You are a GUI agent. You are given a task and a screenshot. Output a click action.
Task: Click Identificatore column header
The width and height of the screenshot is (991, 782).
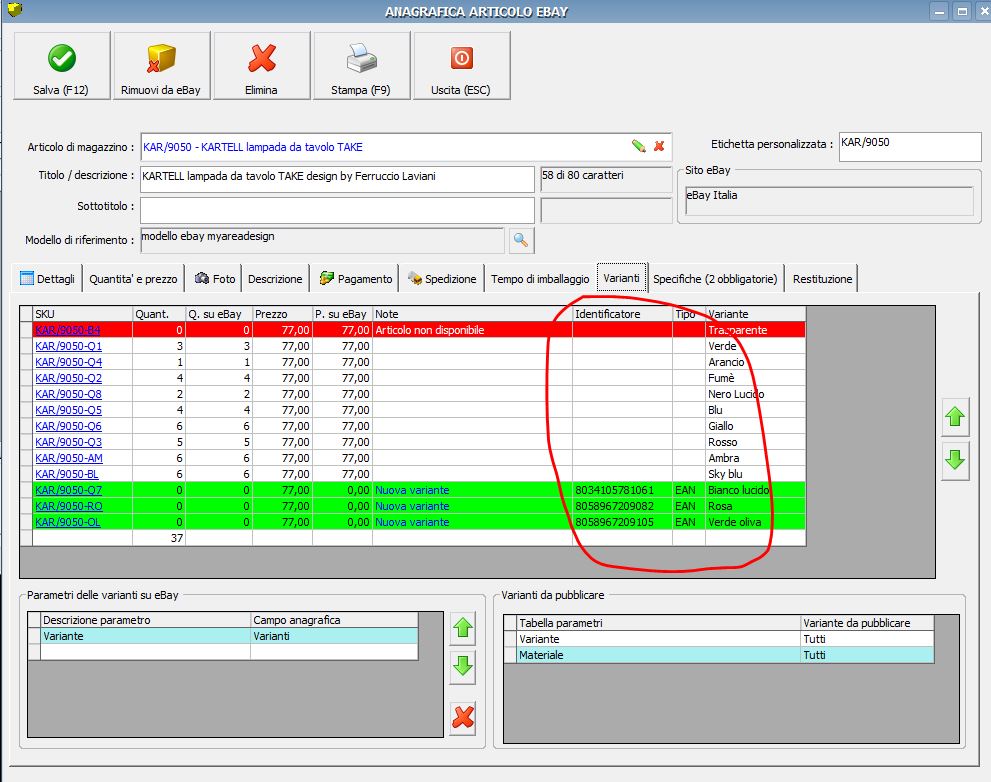[x=623, y=314]
